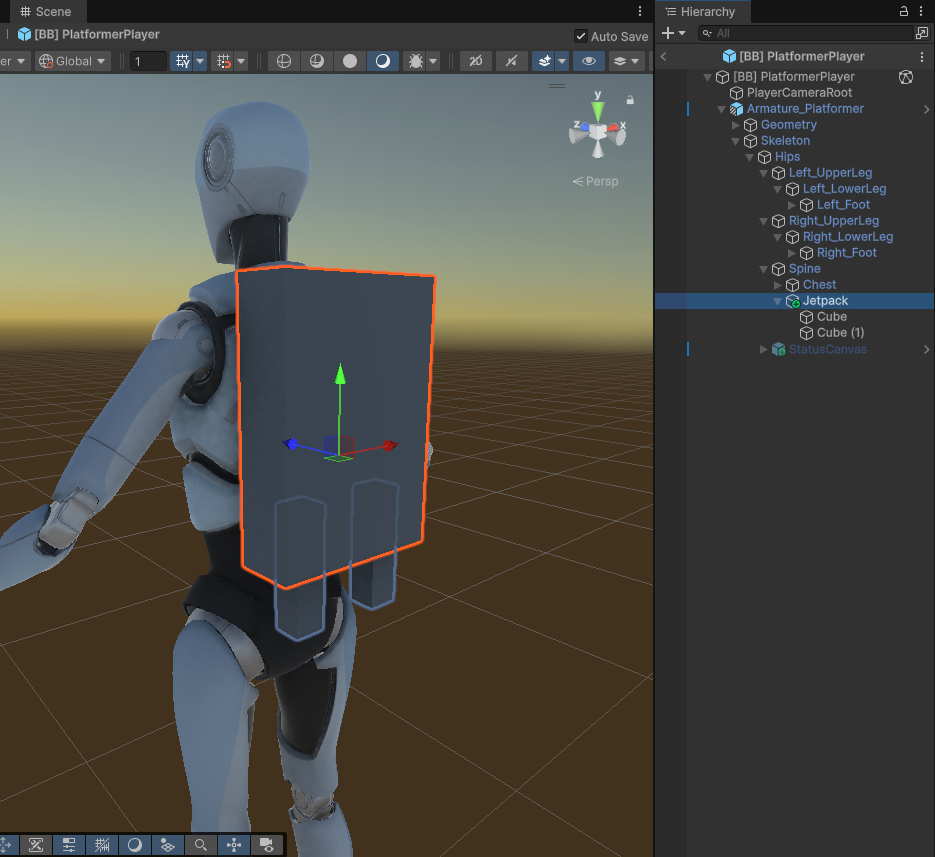The image size is (935, 857).
Task: Expand the StatusCanvas object
Action: point(764,350)
